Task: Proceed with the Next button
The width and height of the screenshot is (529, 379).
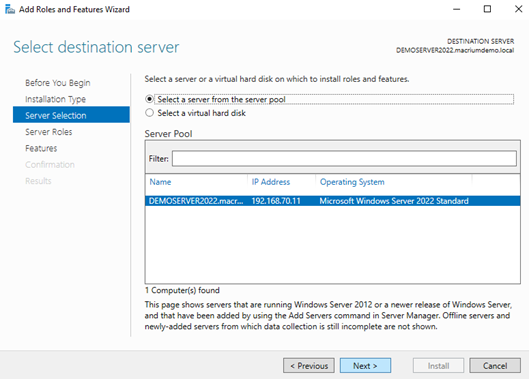Action: (x=365, y=366)
